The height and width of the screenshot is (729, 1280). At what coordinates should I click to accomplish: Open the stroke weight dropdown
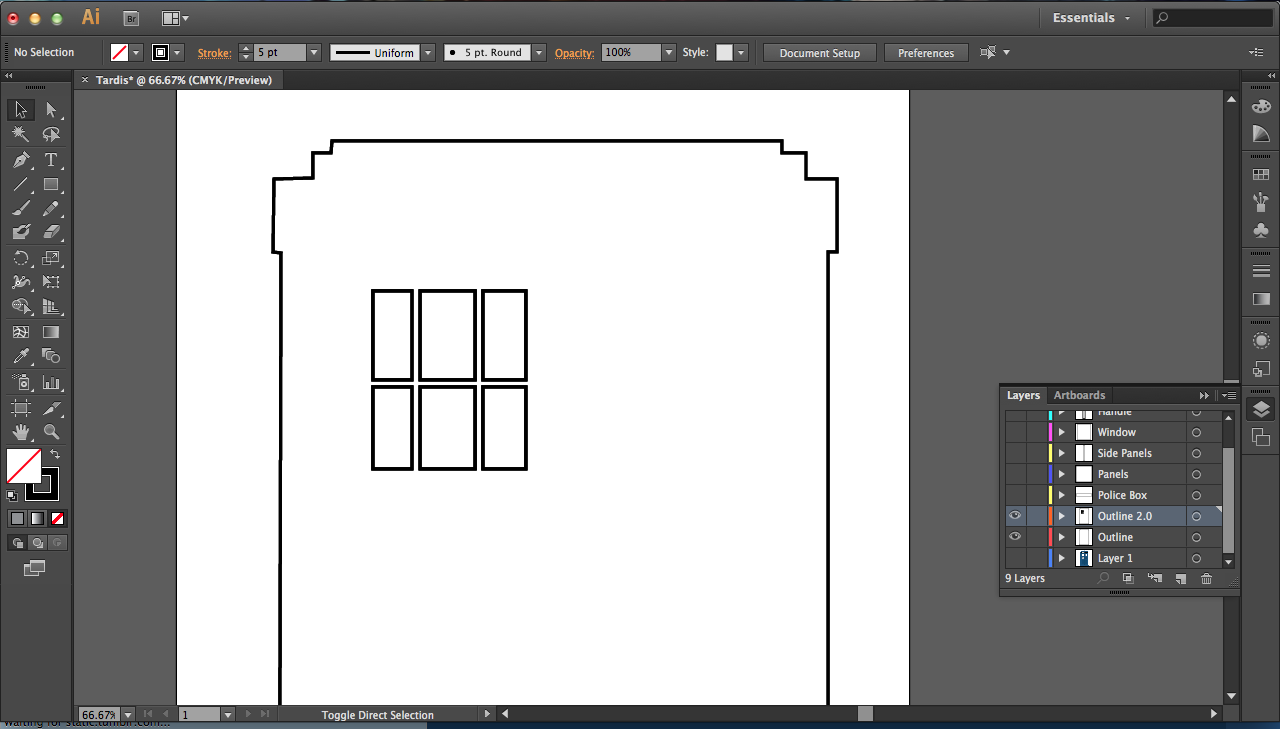314,53
